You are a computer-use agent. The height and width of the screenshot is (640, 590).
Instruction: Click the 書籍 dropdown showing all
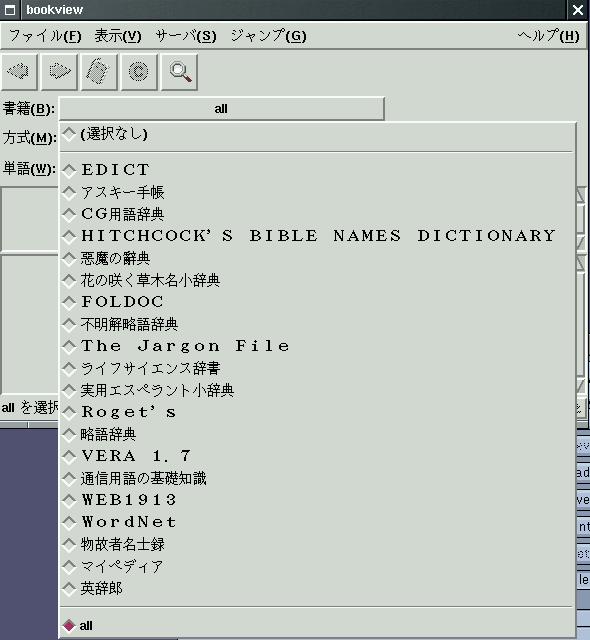pyautogui.click(x=222, y=109)
